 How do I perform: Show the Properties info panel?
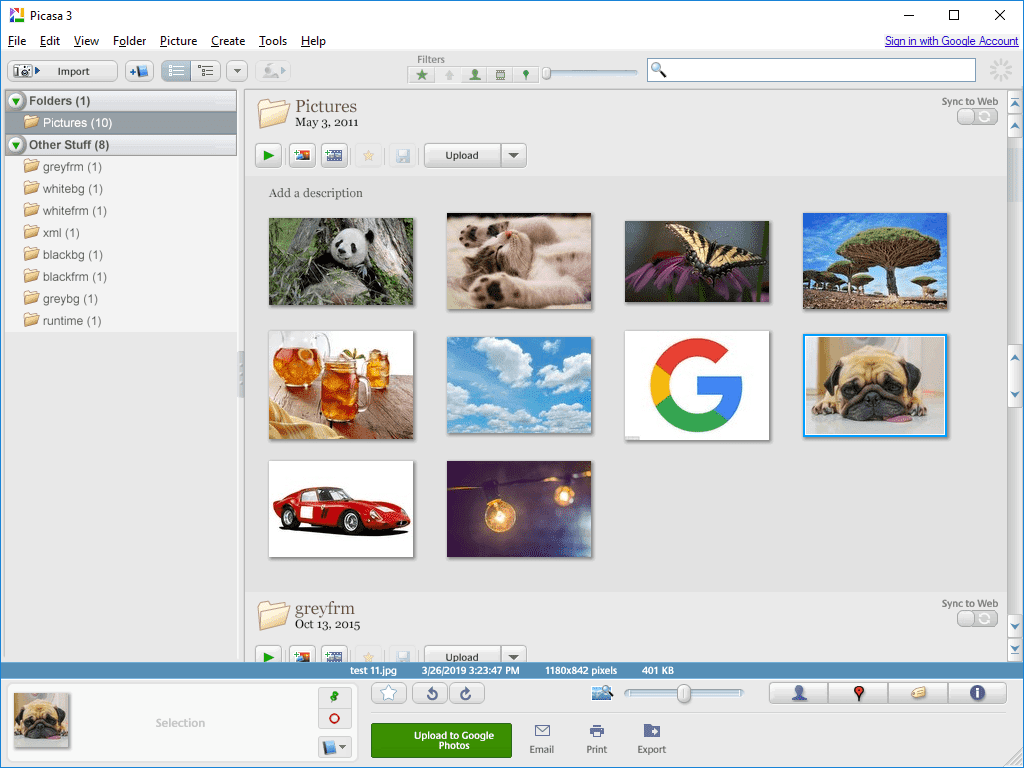977,693
